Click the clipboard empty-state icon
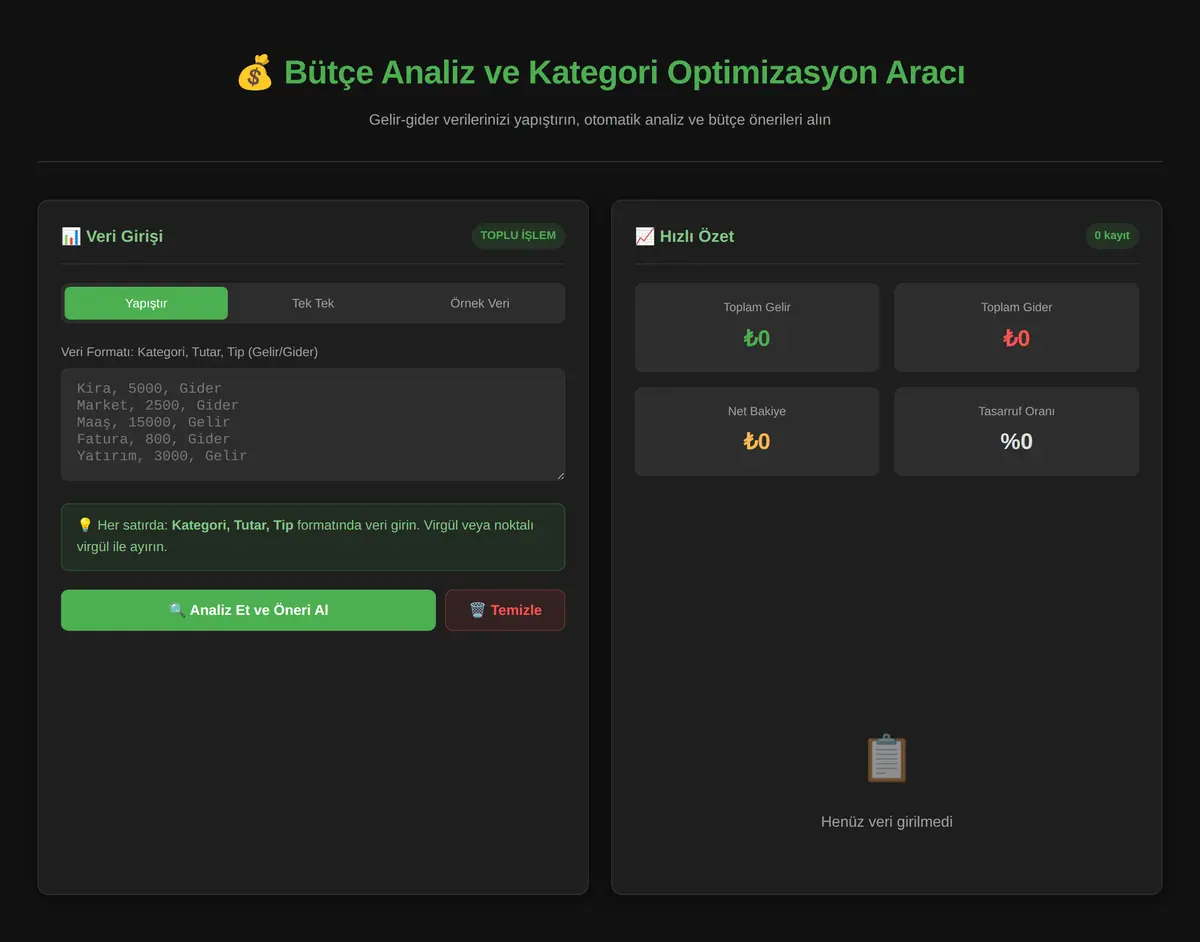Screen dimensions: 1200x942 (x=887, y=759)
